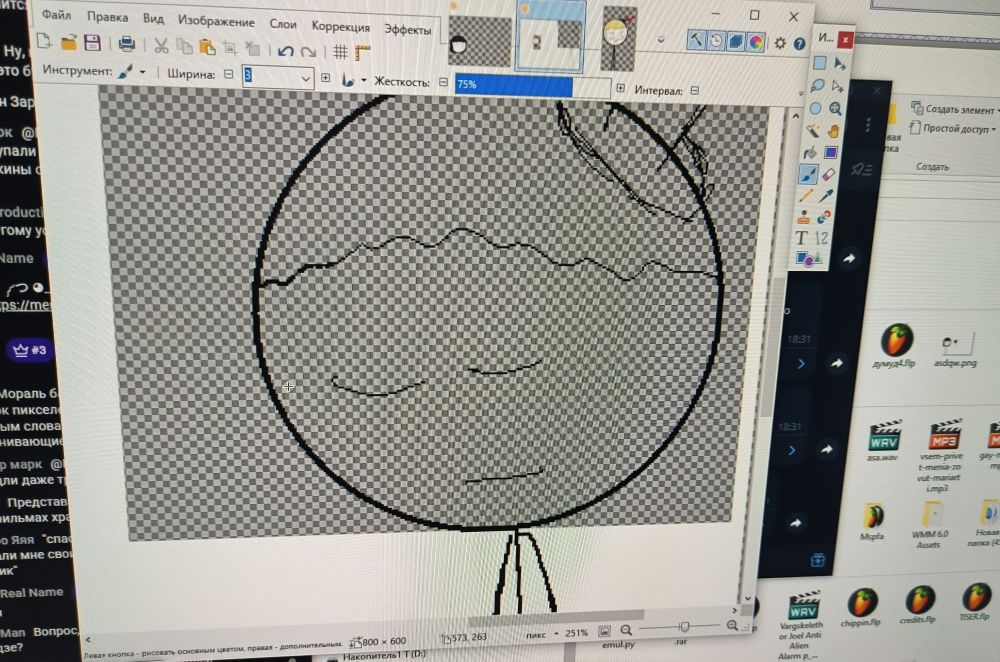
Task: Save image with the floppy disk icon
Action: (x=92, y=43)
